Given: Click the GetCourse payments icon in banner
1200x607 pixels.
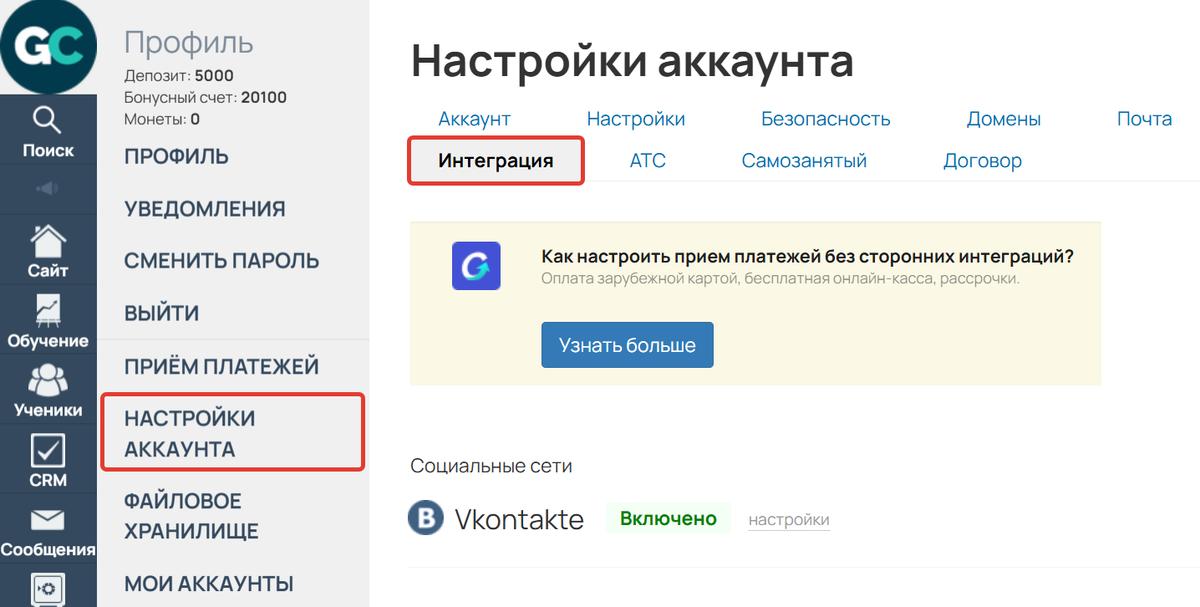Looking at the screenshot, I should click(476, 267).
